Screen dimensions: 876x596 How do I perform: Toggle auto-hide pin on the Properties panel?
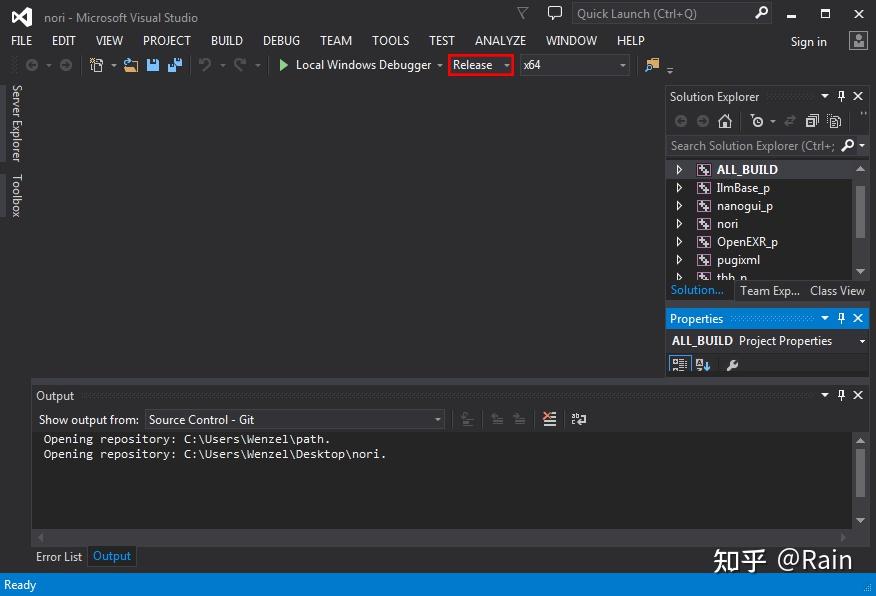pos(842,318)
